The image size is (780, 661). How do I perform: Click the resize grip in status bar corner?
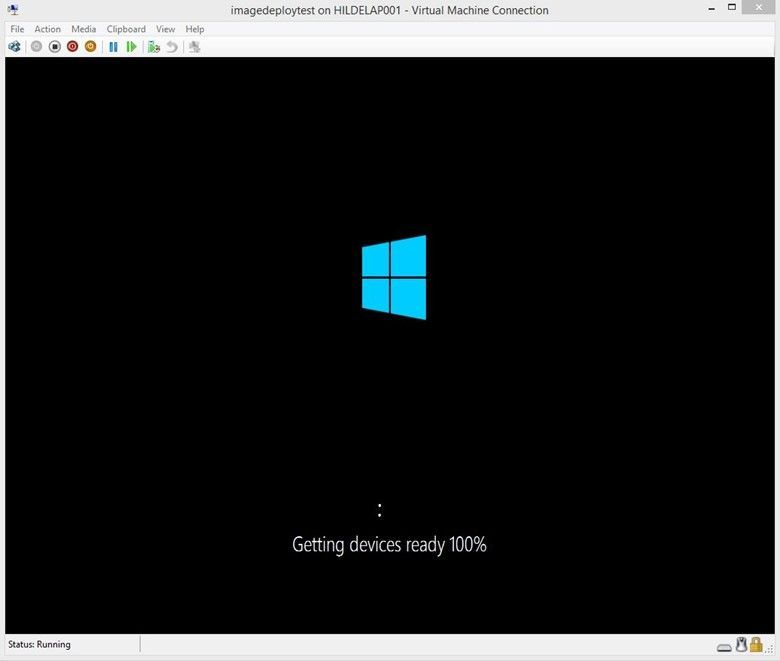tap(770, 649)
